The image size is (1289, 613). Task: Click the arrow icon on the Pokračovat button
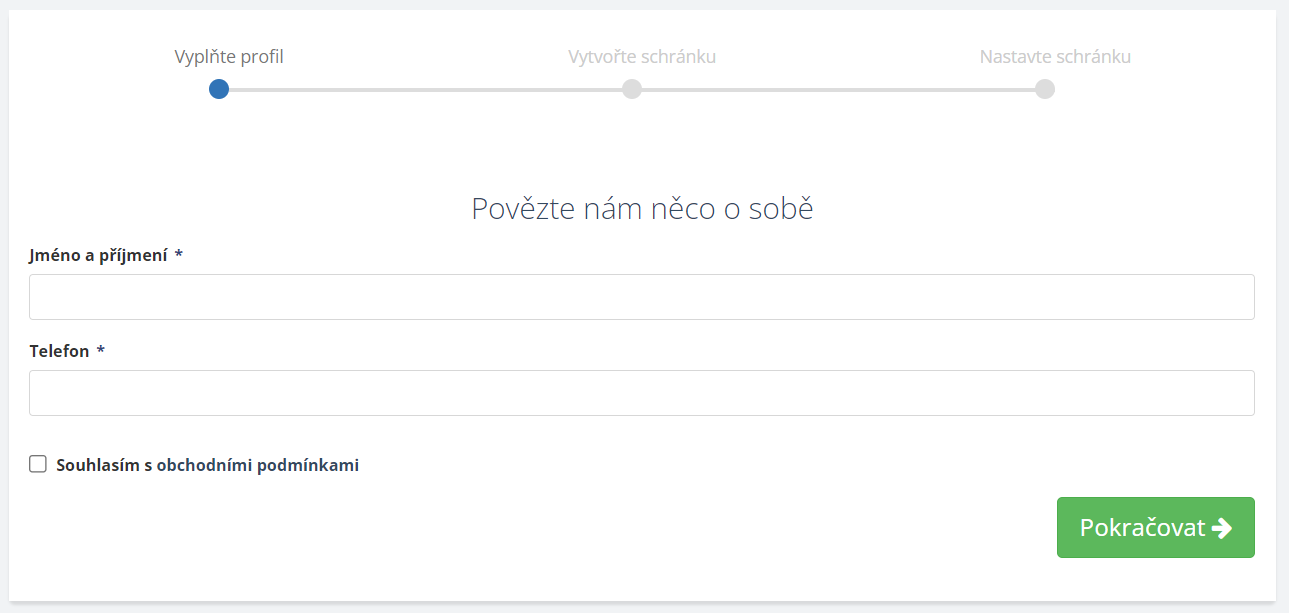[x=1221, y=528]
